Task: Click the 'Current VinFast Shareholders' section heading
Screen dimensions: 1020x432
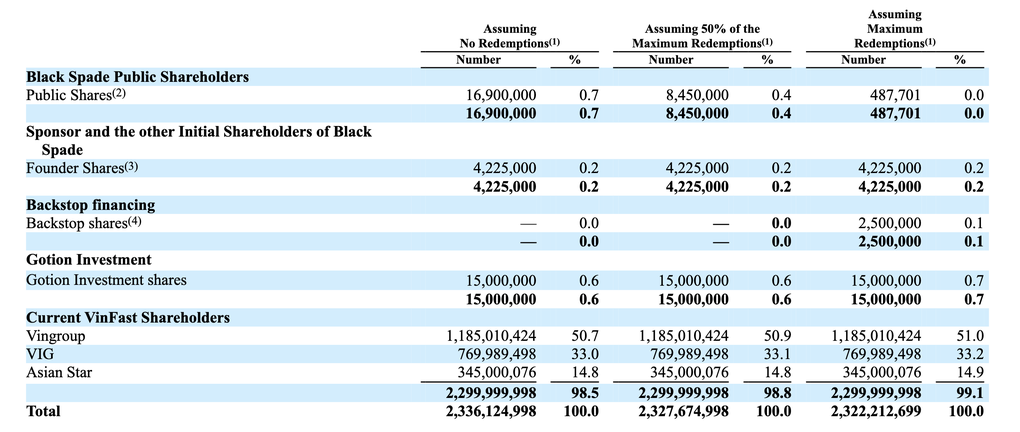Action: coord(128,318)
